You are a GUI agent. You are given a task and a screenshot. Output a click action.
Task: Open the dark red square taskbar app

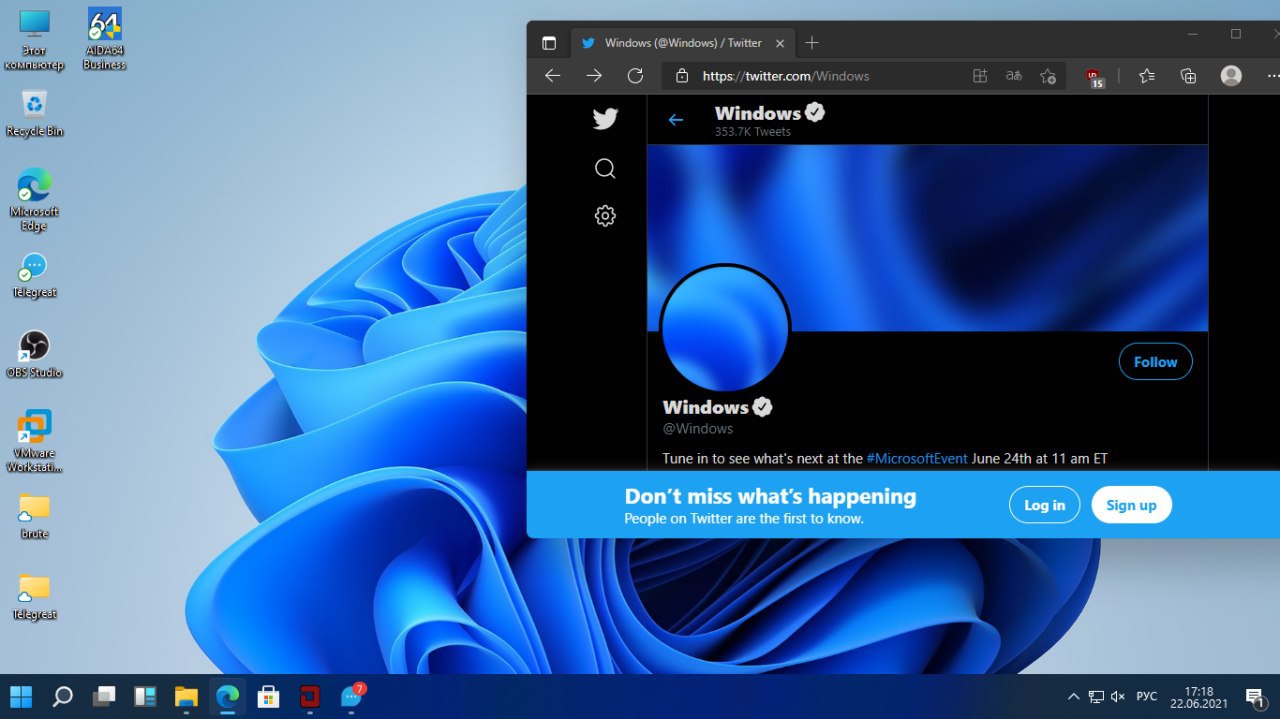click(309, 696)
